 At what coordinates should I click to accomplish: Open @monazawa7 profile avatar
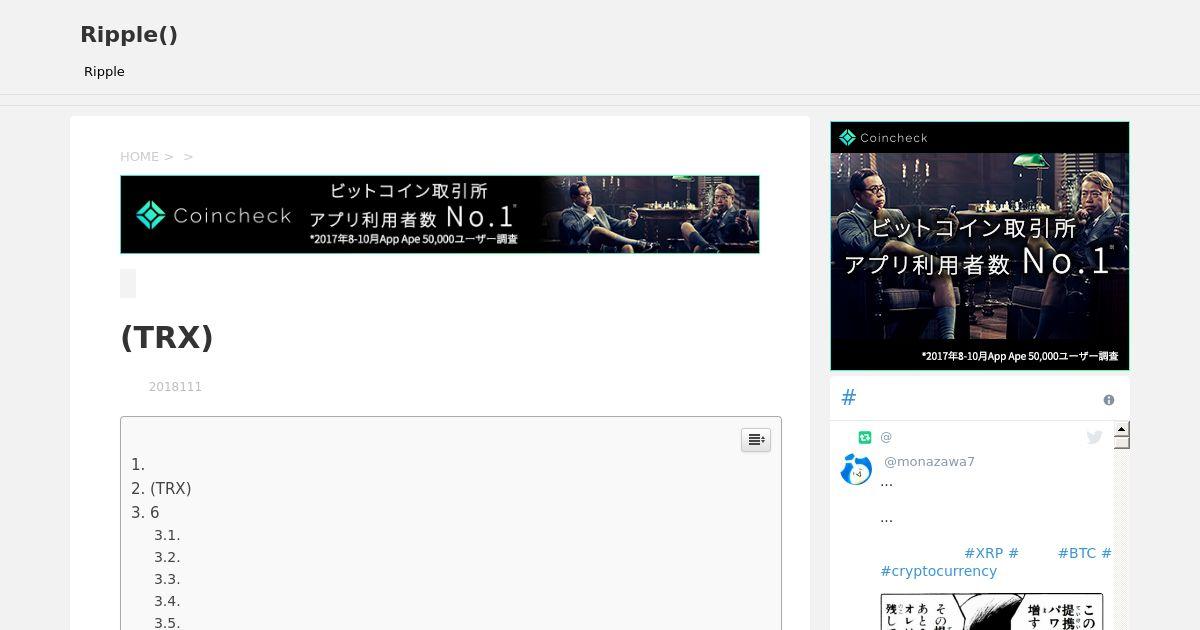pyautogui.click(x=856, y=469)
